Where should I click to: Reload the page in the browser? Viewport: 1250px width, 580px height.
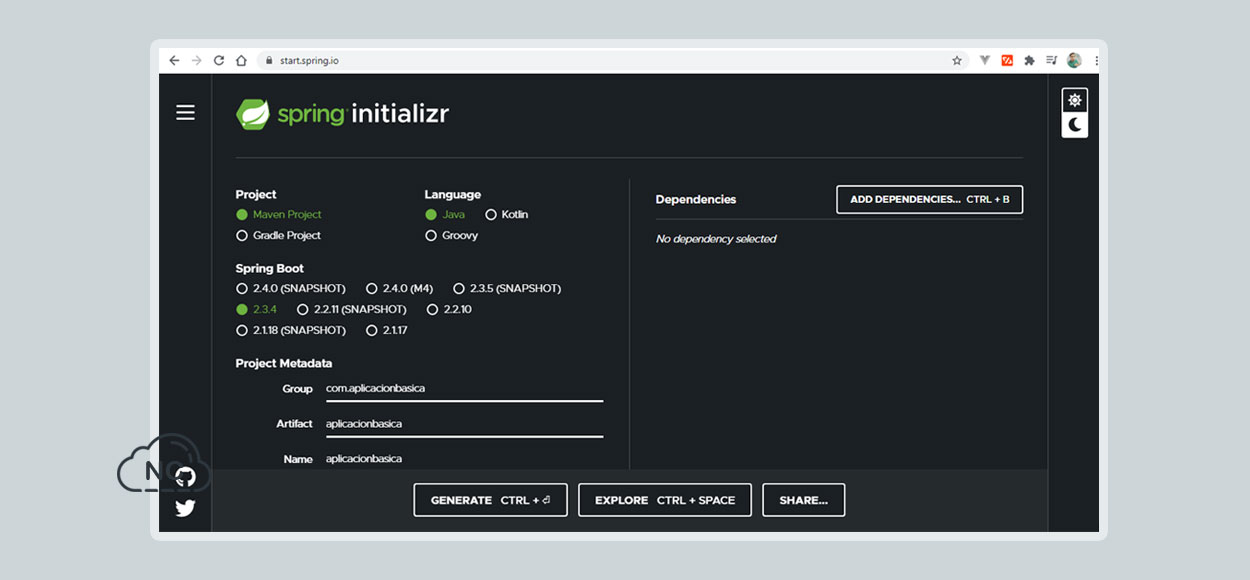pyautogui.click(x=219, y=60)
